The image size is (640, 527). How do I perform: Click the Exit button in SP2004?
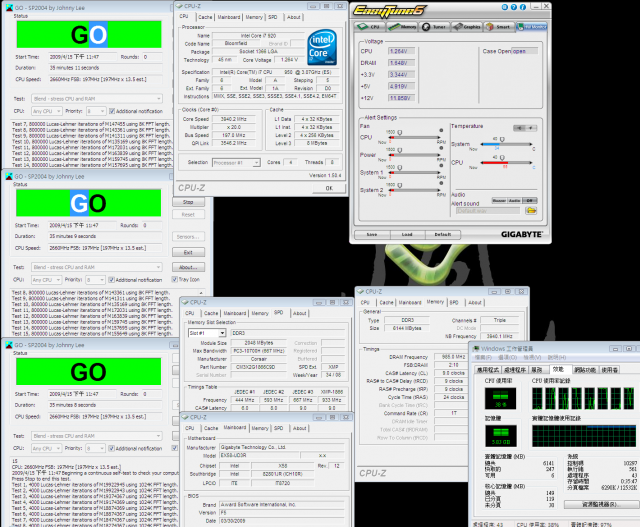point(188,252)
